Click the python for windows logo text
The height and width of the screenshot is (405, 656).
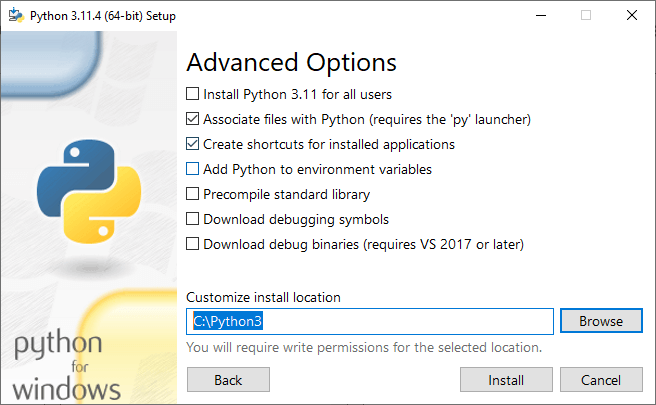click(67, 365)
